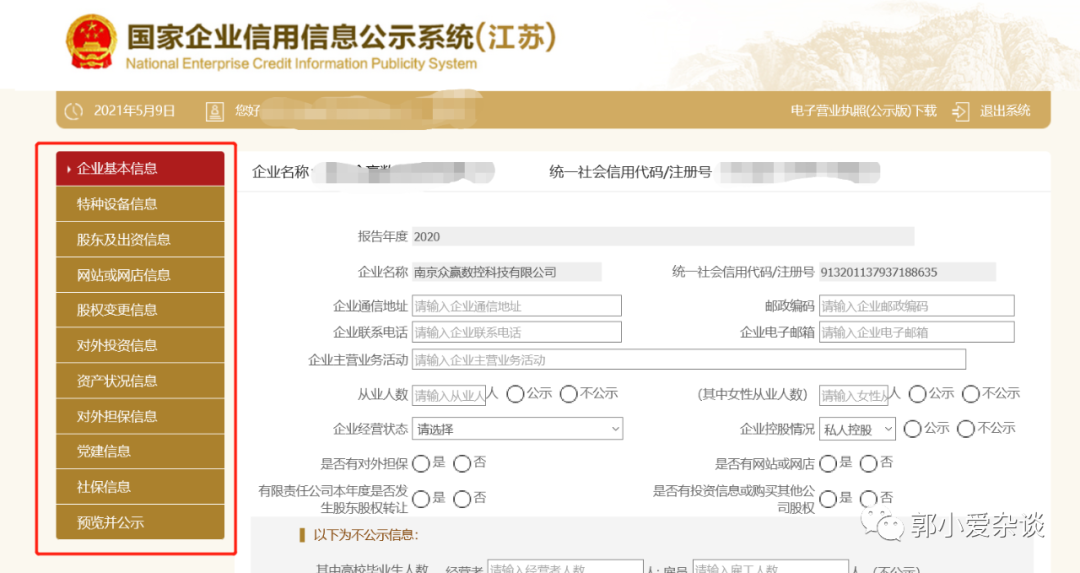
Task: Open 对外投资信息 menu item
Action: coord(141,345)
